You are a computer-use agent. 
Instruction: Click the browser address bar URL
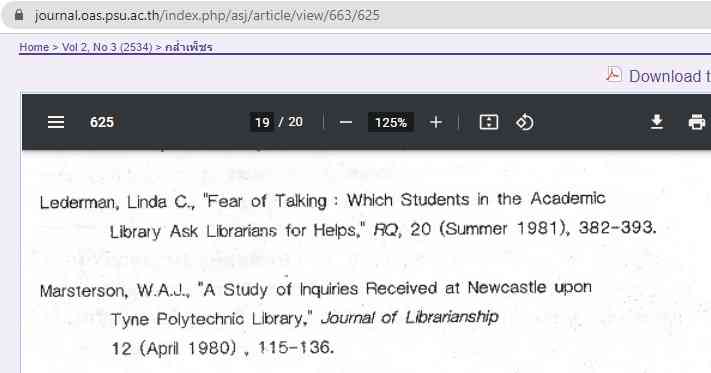(x=207, y=15)
